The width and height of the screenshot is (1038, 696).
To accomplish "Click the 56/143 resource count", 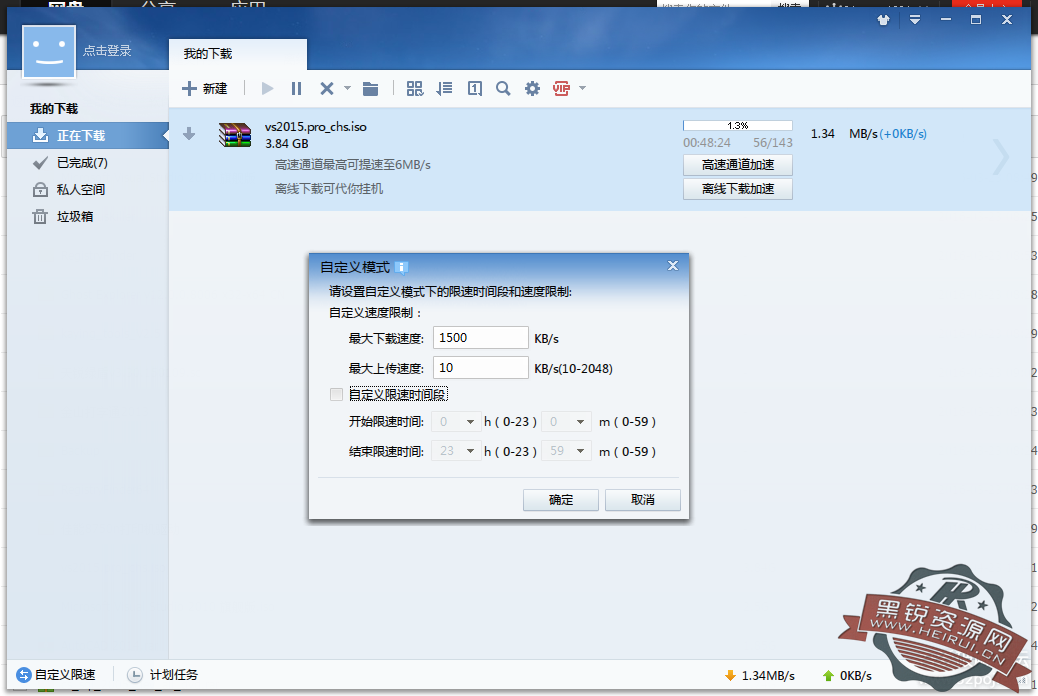I will (773, 143).
